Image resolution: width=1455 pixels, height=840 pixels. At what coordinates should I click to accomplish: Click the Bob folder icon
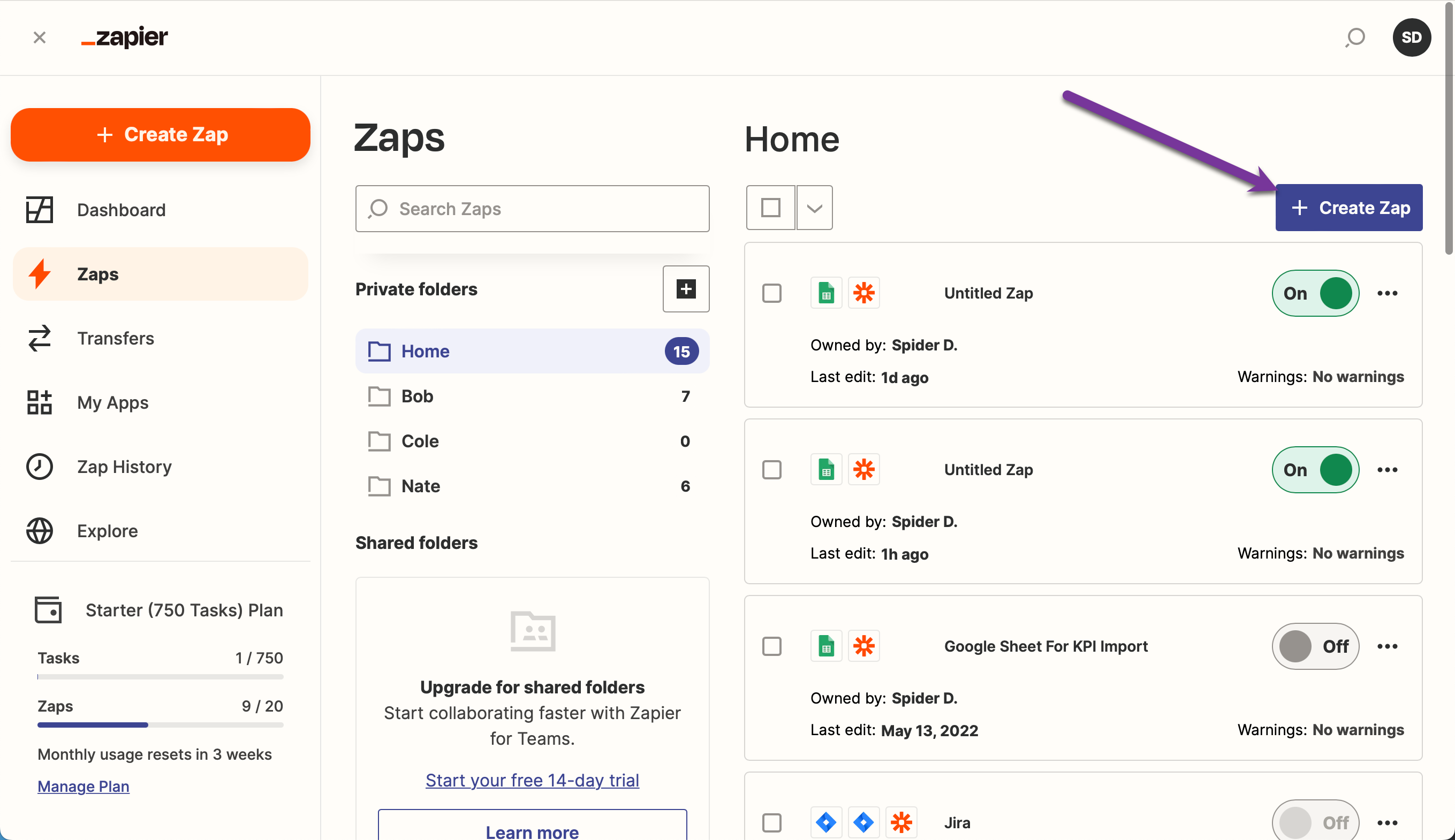click(379, 396)
